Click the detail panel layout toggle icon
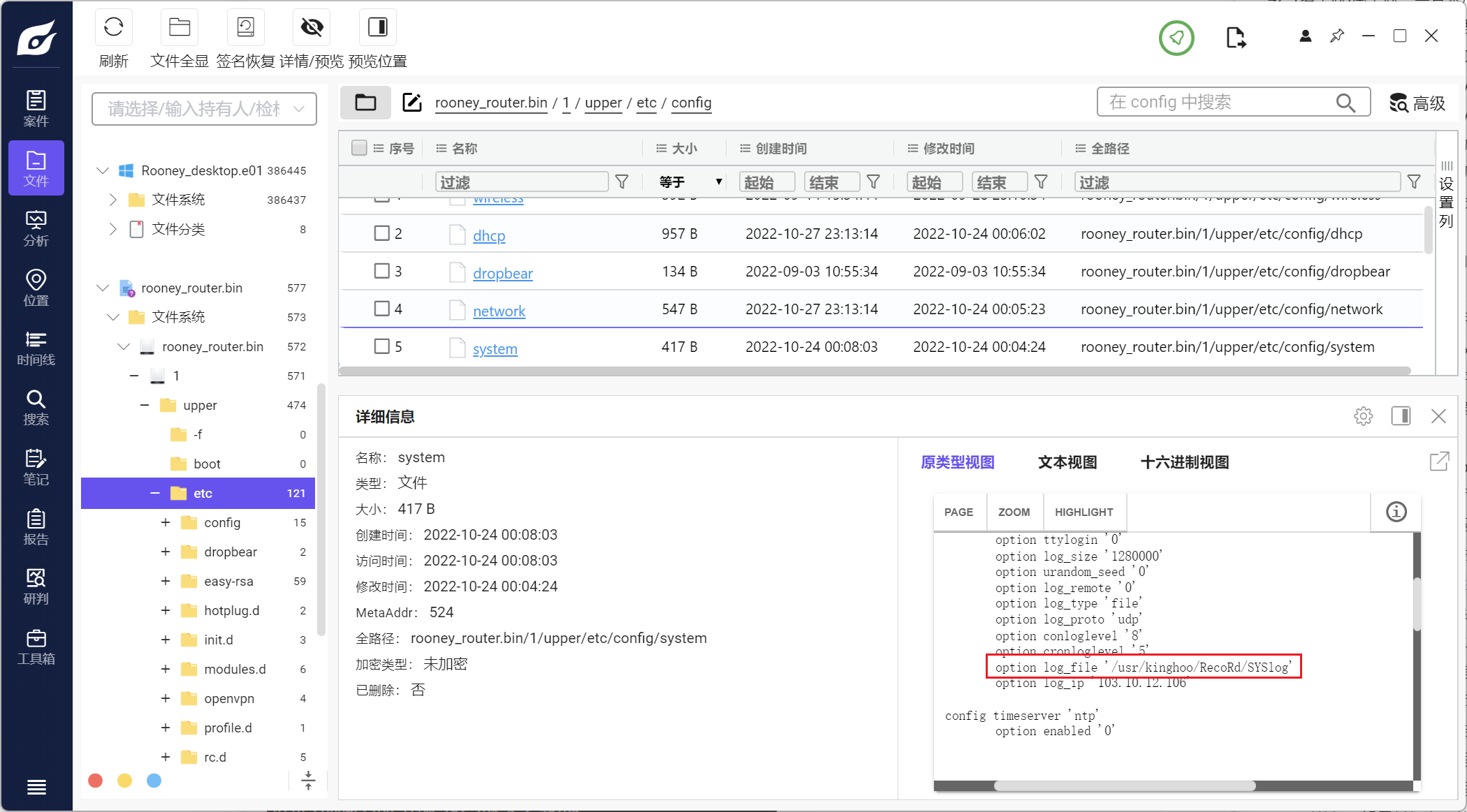Viewport: 1467px width, 812px height. point(1401,416)
